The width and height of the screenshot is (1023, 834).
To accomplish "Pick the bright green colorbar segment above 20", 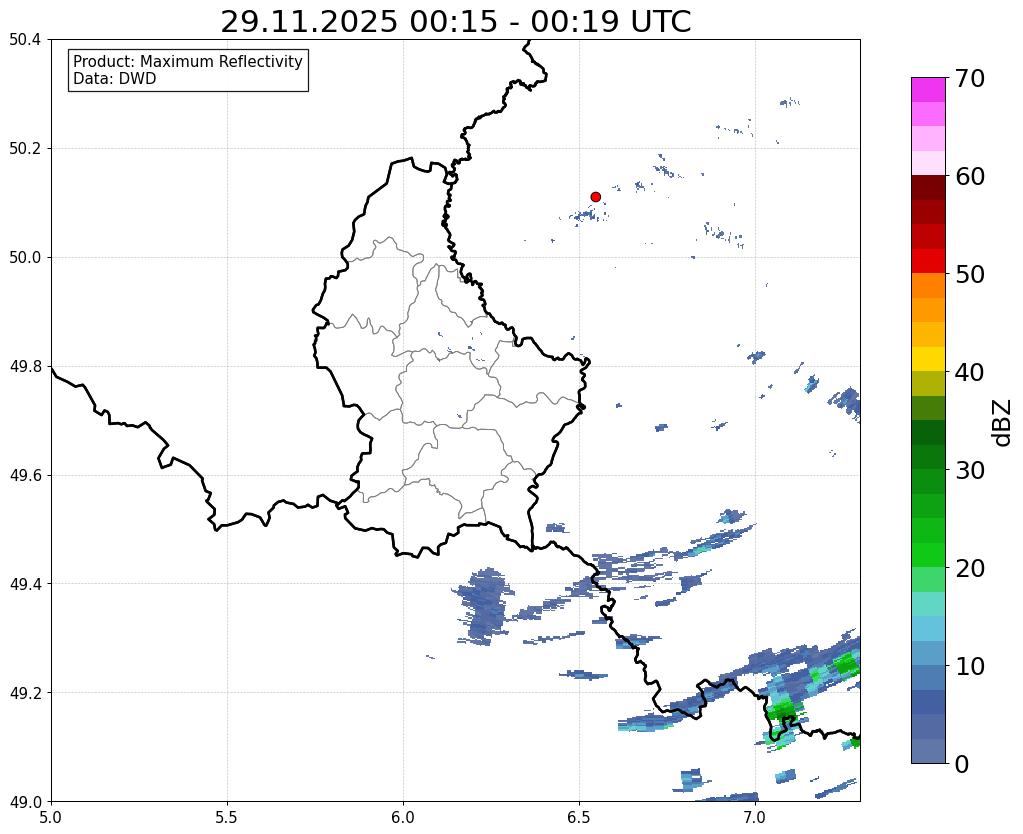I will [x=928, y=555].
